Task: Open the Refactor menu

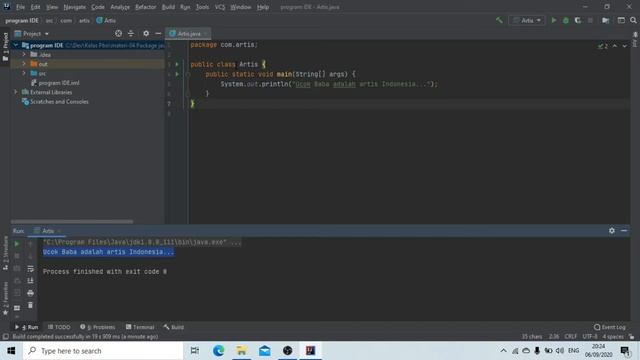Action: (146, 7)
